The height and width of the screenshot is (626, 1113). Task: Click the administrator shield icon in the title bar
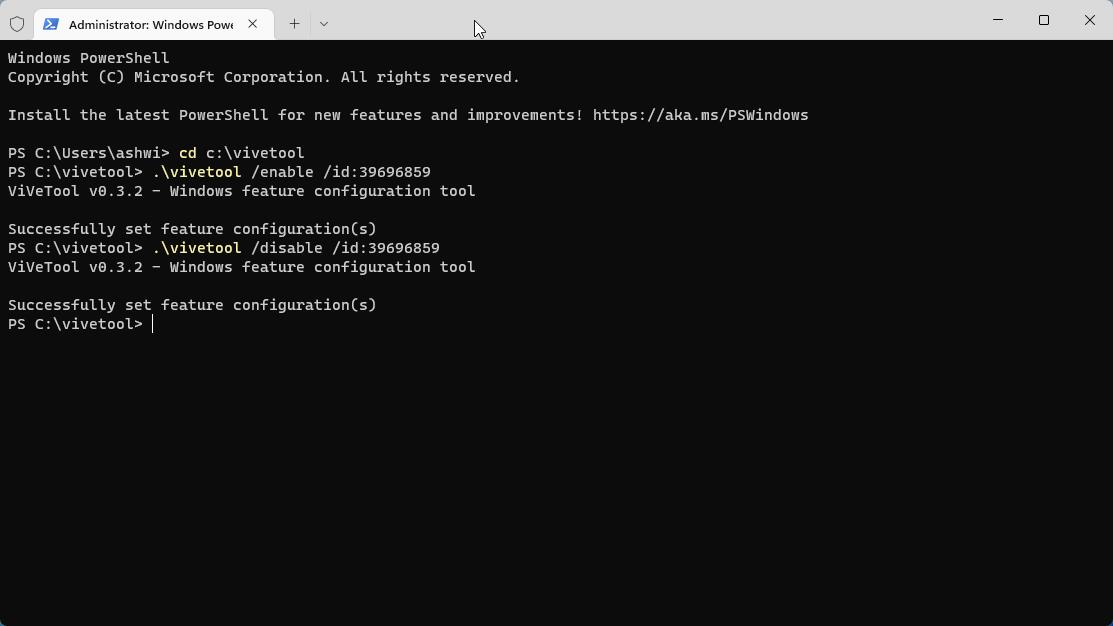coord(17,23)
